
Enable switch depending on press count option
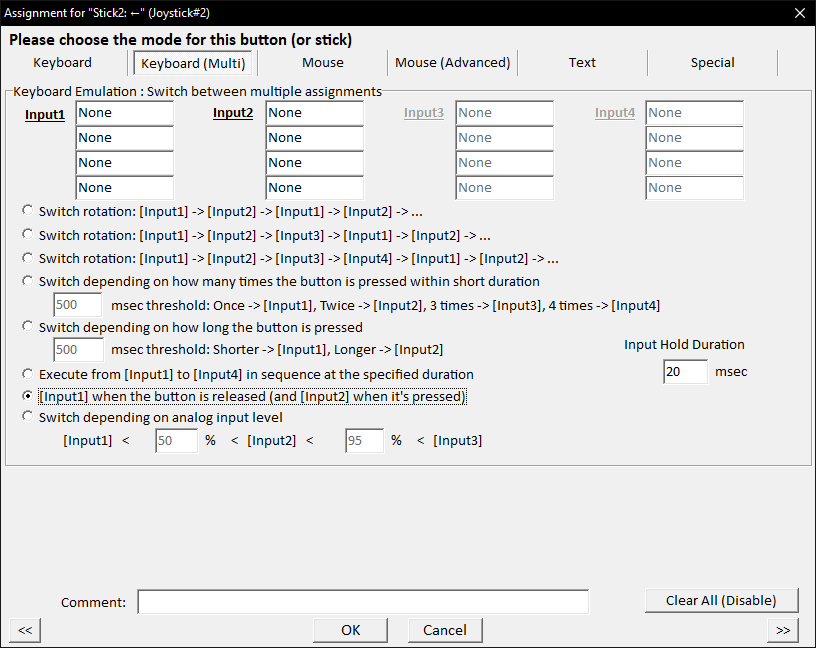28,282
